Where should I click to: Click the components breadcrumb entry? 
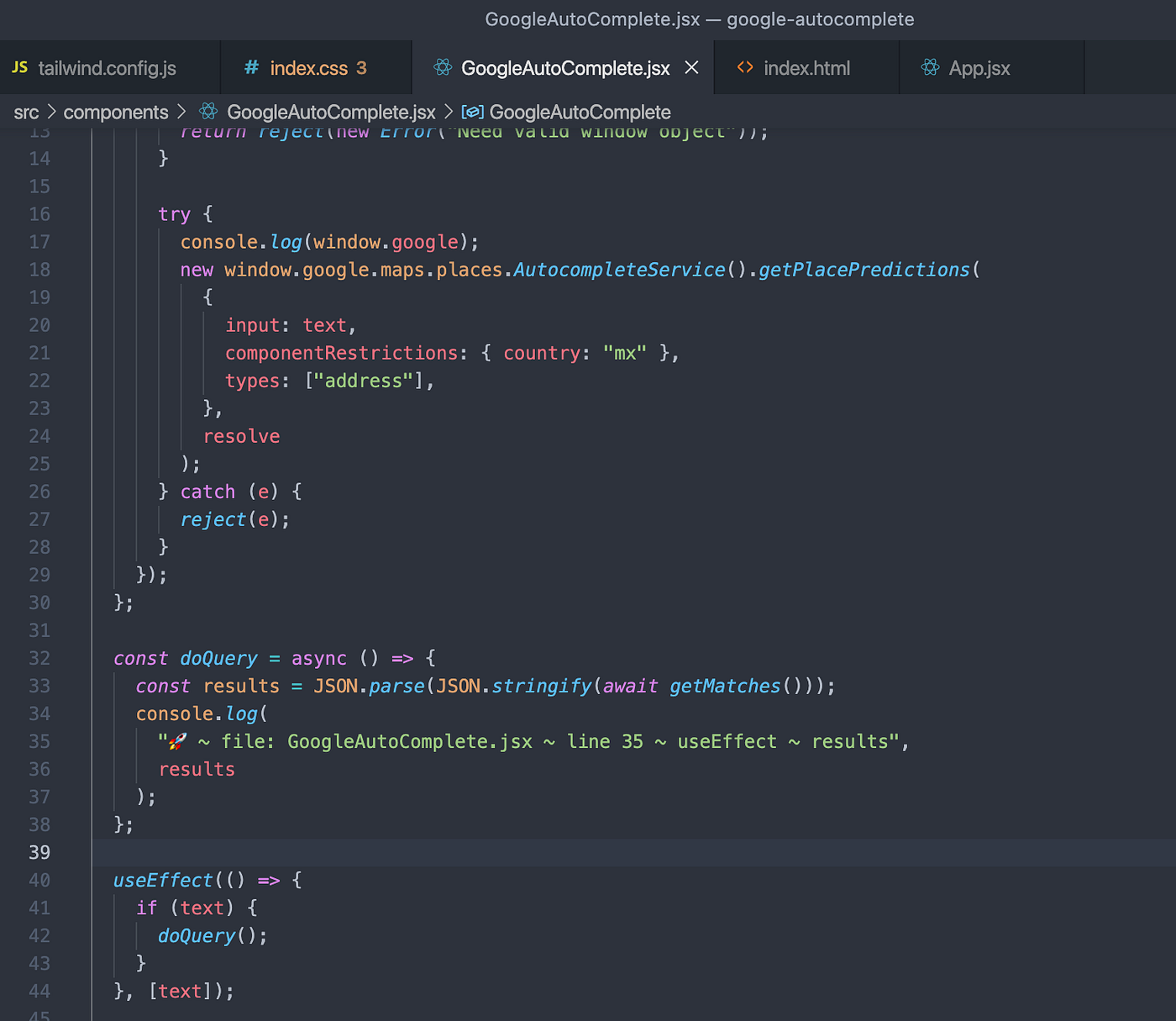click(116, 112)
